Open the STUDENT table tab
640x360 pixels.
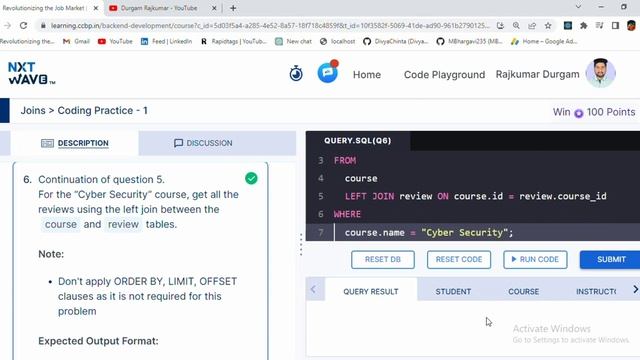(x=453, y=291)
